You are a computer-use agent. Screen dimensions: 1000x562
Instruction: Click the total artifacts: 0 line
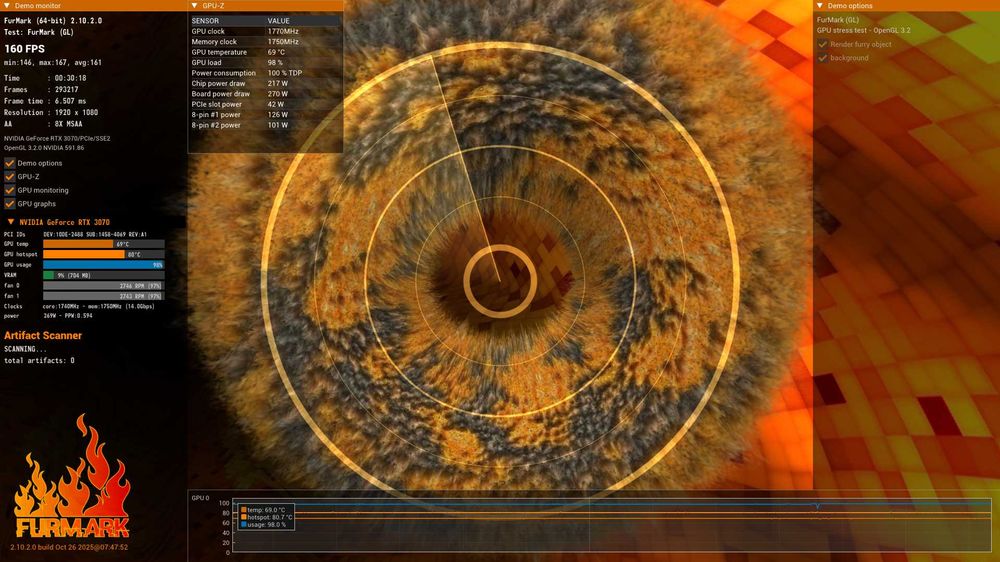[x=39, y=360]
